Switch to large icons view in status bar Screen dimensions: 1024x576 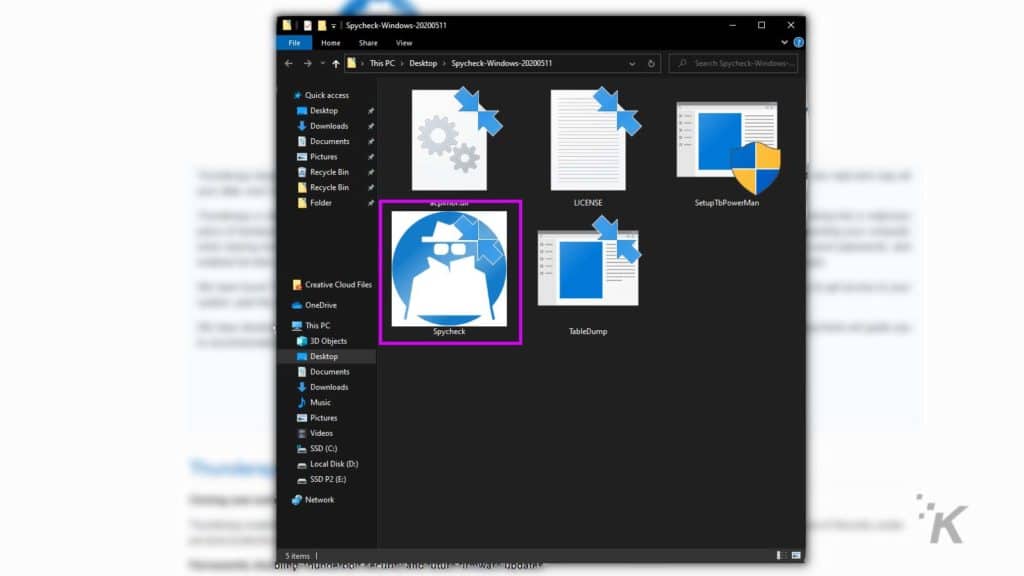[795, 555]
